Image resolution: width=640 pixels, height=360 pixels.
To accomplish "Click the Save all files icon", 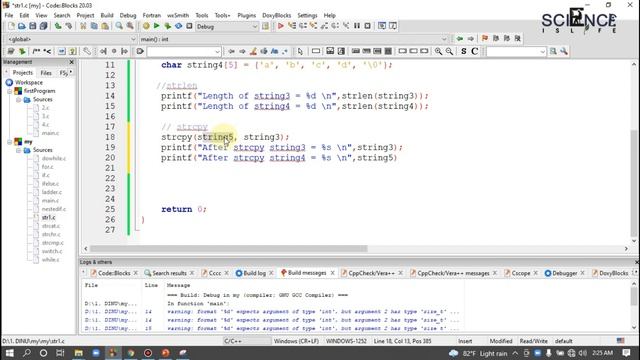I will click(43, 26).
